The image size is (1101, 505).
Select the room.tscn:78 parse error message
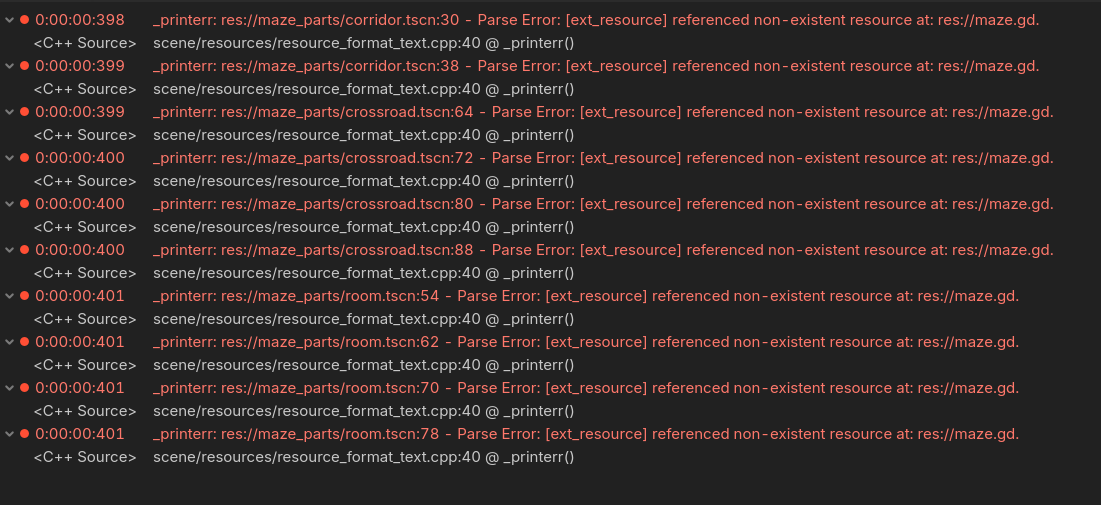click(586, 434)
